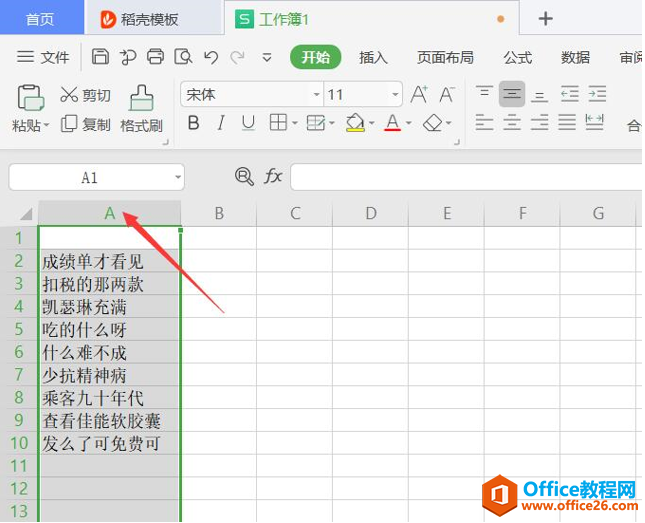This screenshot has height=523, width=645.
Task: Click the fx insert function icon
Action: tap(273, 177)
